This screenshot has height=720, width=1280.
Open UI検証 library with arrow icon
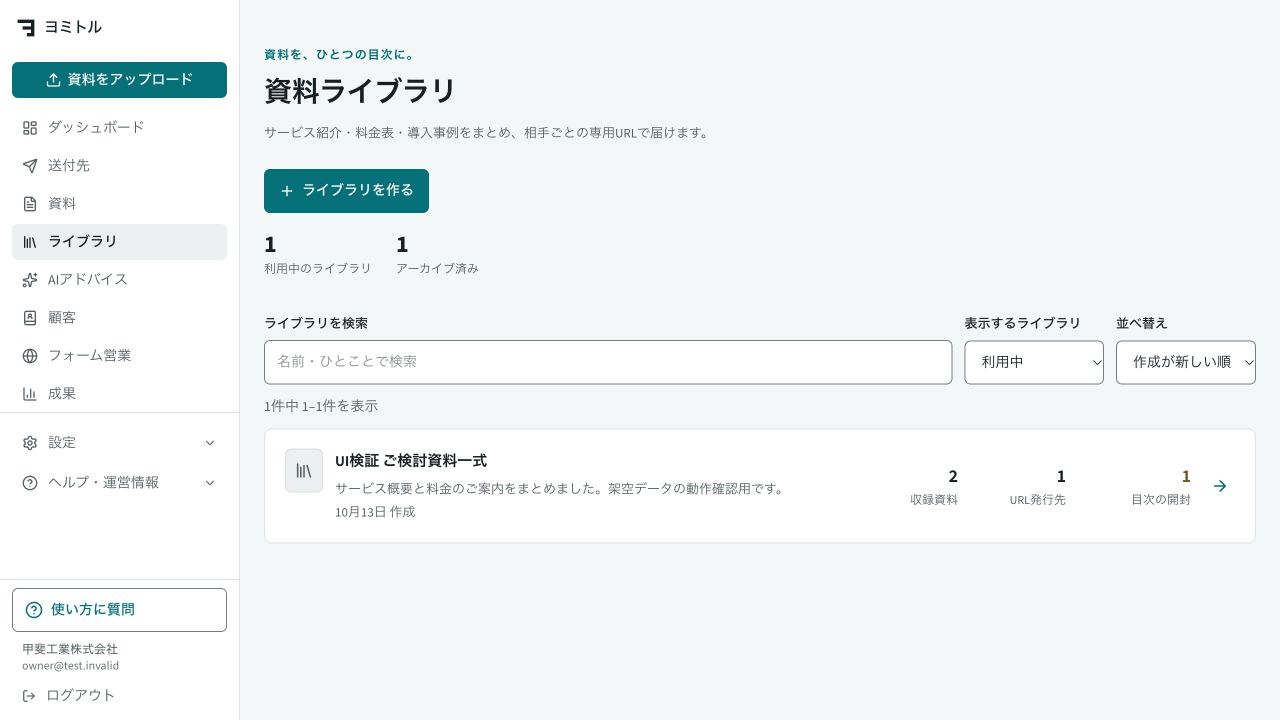click(x=1220, y=486)
